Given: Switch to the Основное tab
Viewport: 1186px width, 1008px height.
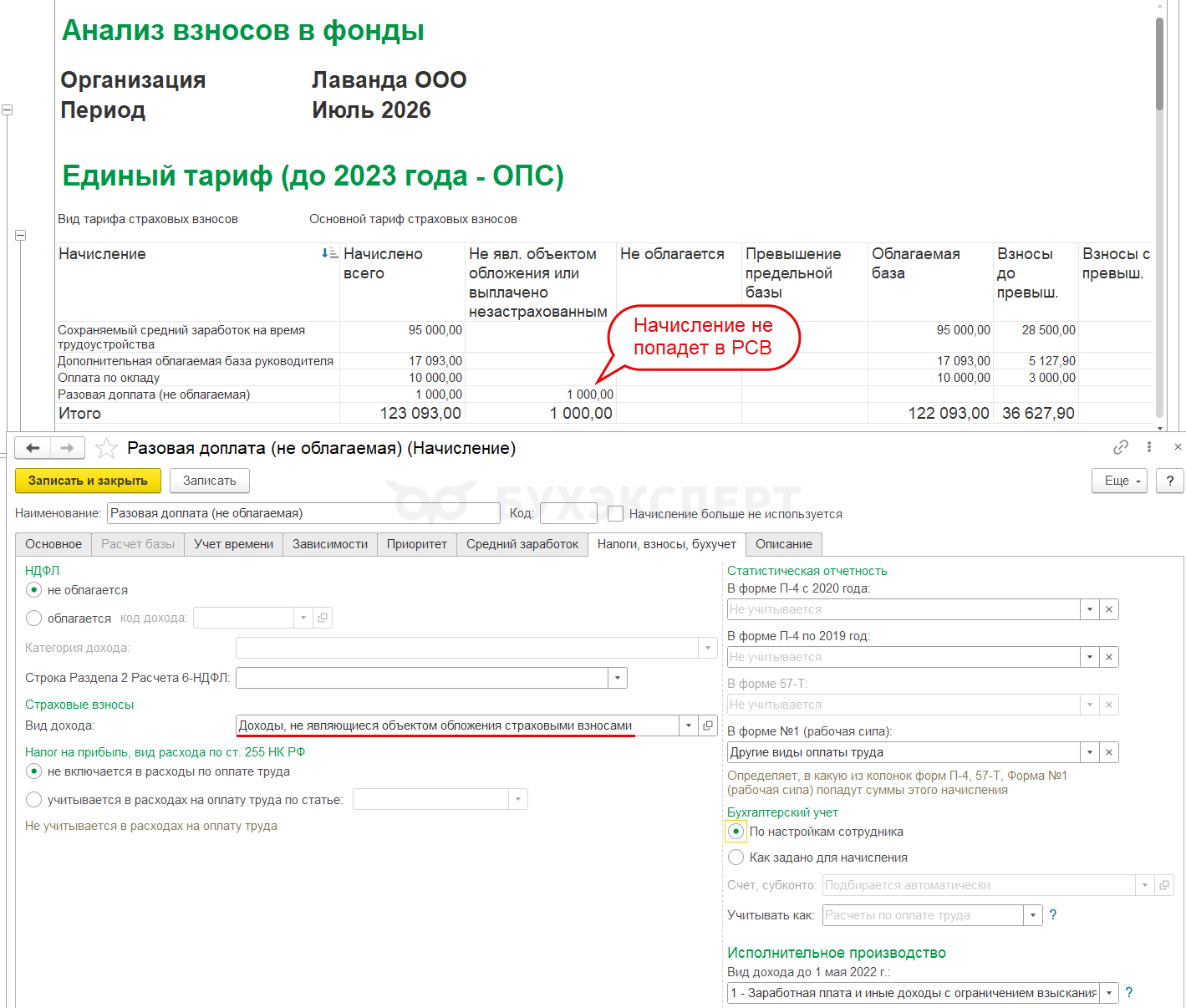Looking at the screenshot, I should 53,544.
